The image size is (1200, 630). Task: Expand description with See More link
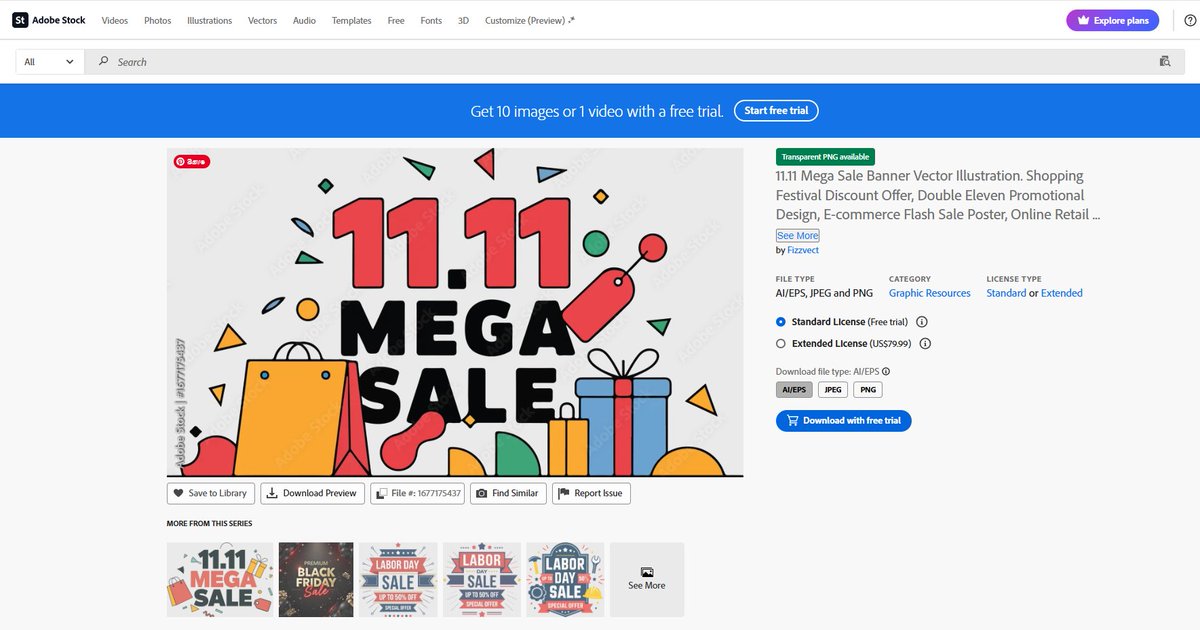[798, 236]
